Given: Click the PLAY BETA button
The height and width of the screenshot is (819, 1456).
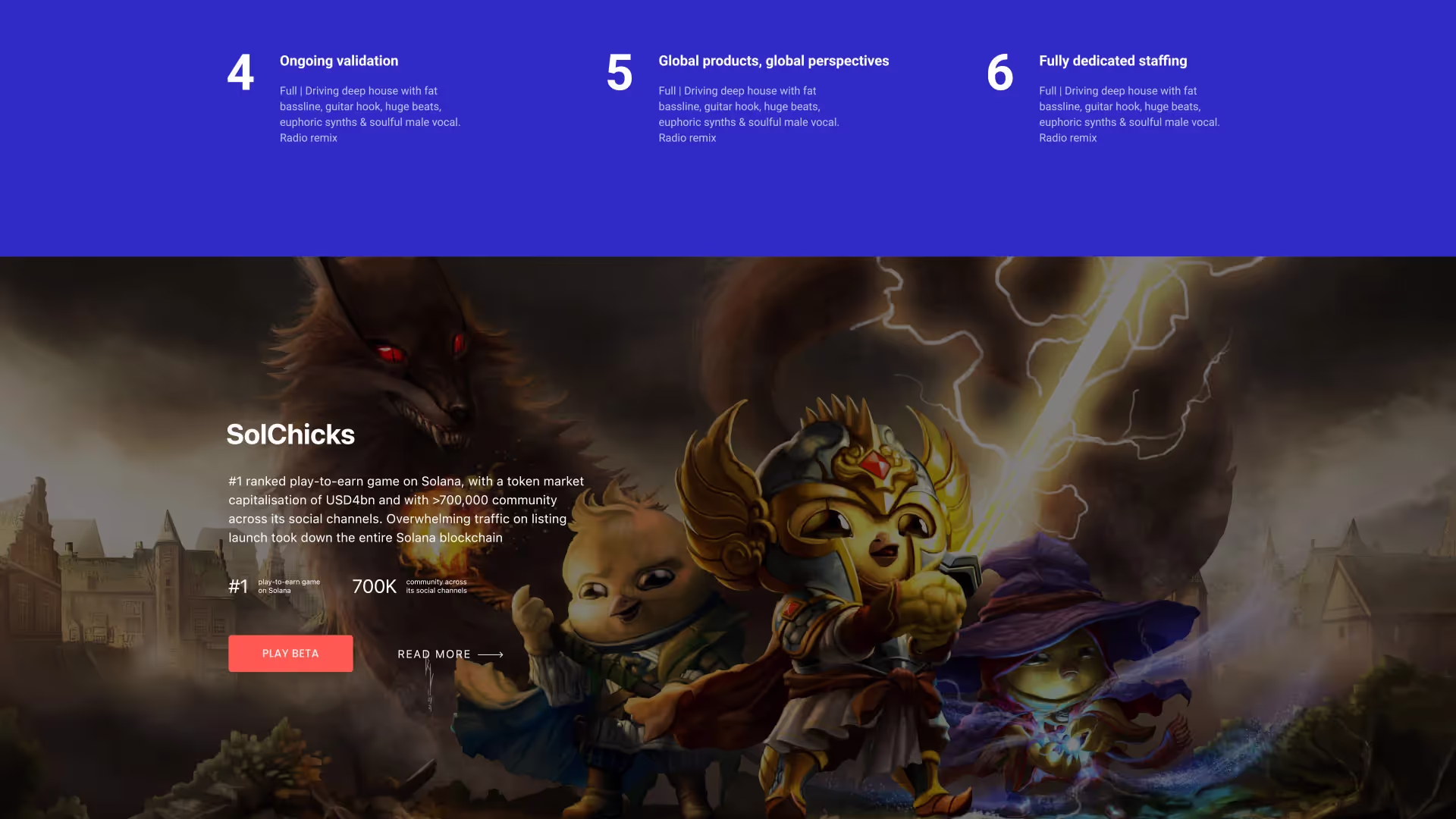Looking at the screenshot, I should [290, 653].
